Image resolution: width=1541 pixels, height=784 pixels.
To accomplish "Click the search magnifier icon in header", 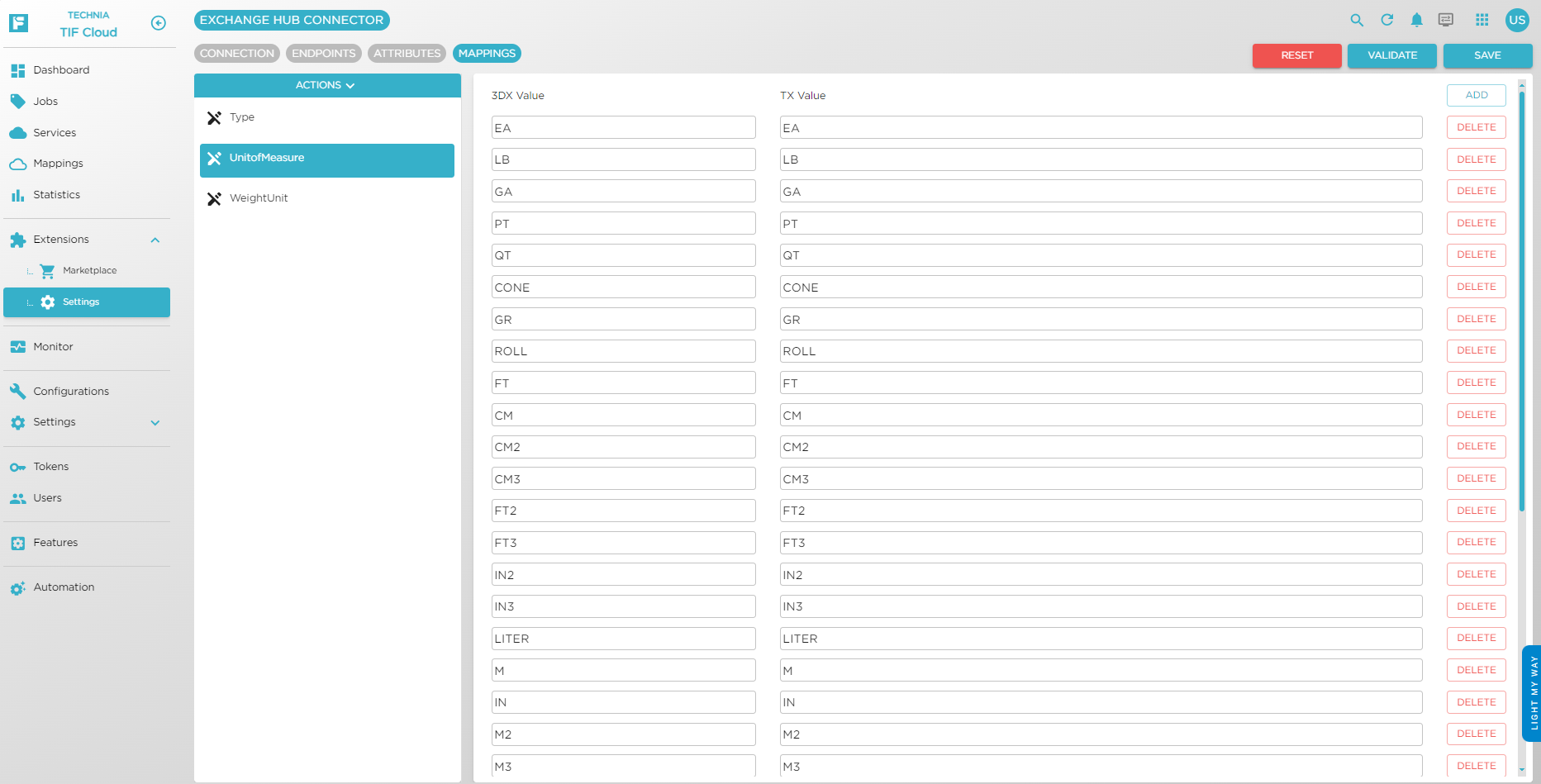I will 1357,20.
